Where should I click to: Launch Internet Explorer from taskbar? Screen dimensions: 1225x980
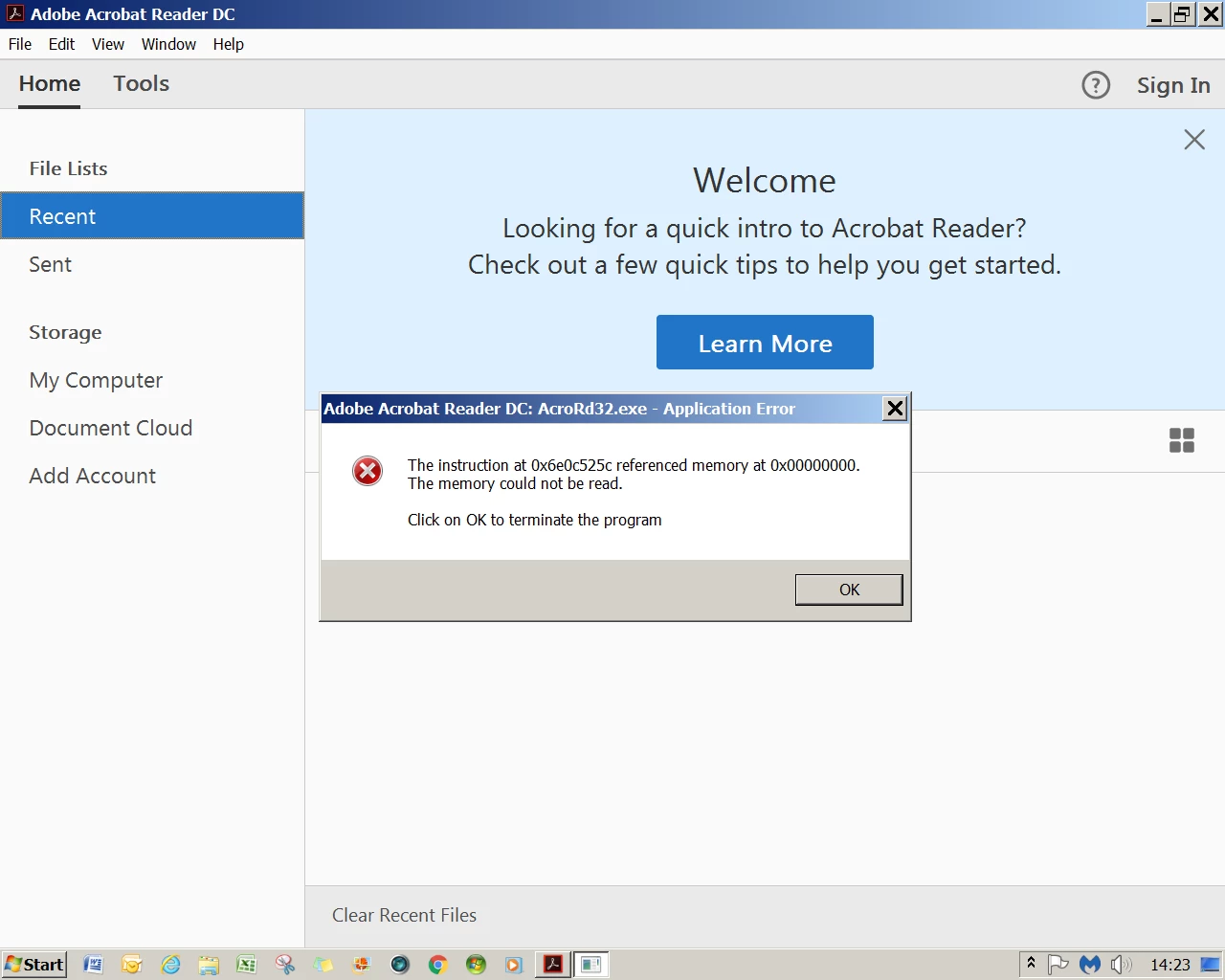coord(170,965)
